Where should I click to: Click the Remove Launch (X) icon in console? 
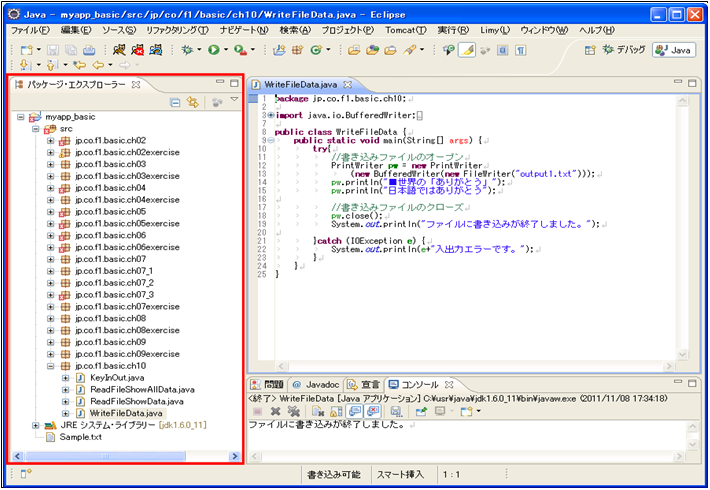(275, 411)
